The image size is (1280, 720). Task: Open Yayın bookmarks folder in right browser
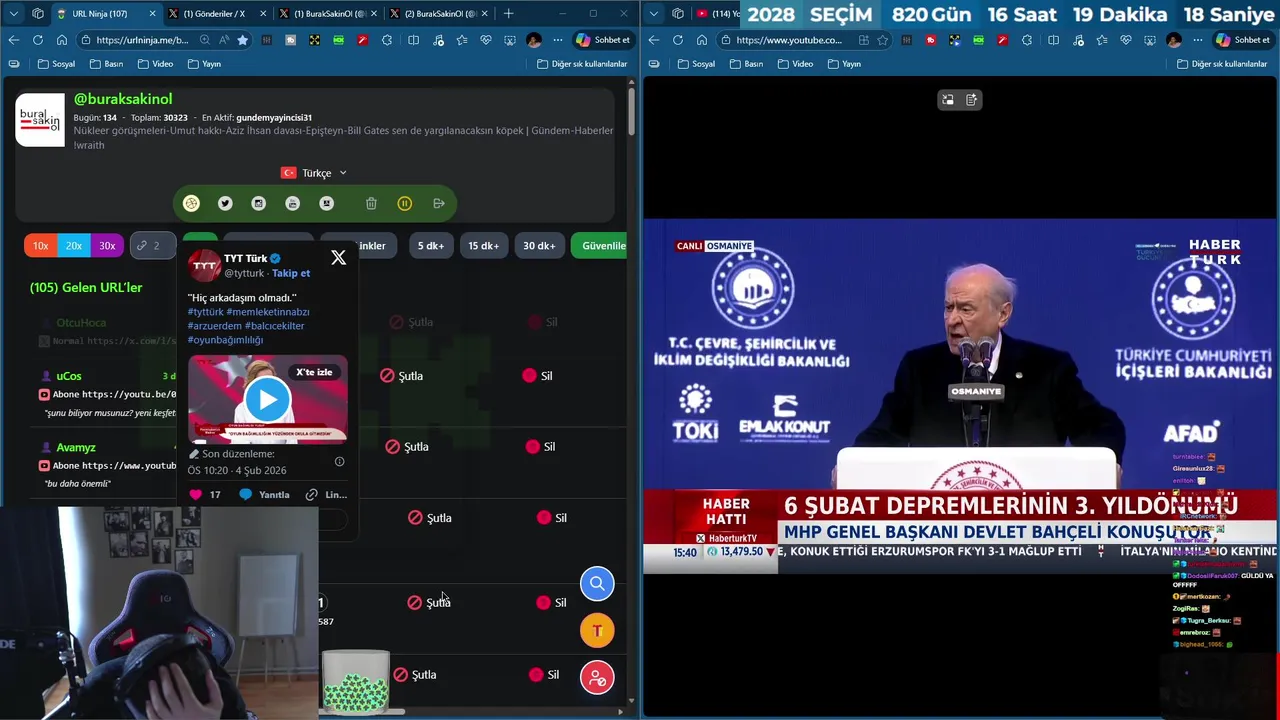point(843,63)
